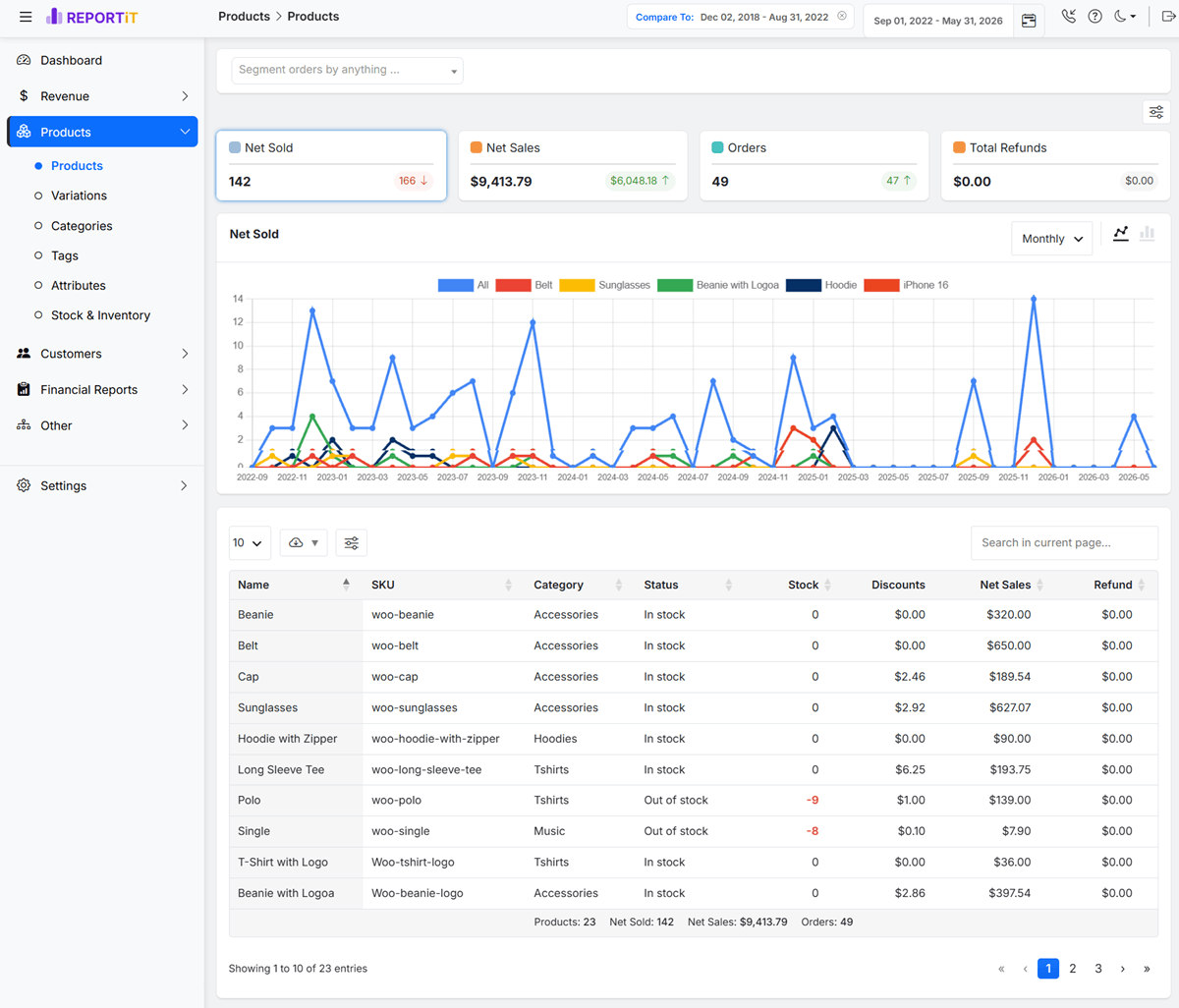
Task: Open the hamburger menu icon
Action: click(26, 17)
